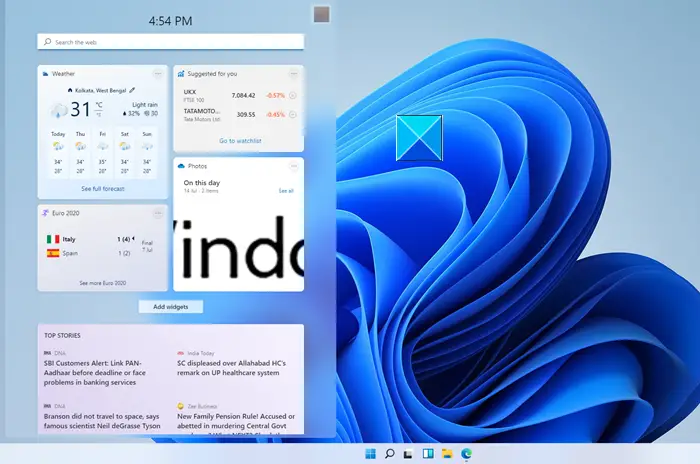Click Kolkata, West Bengal location text
700x464 pixels.
(100, 90)
